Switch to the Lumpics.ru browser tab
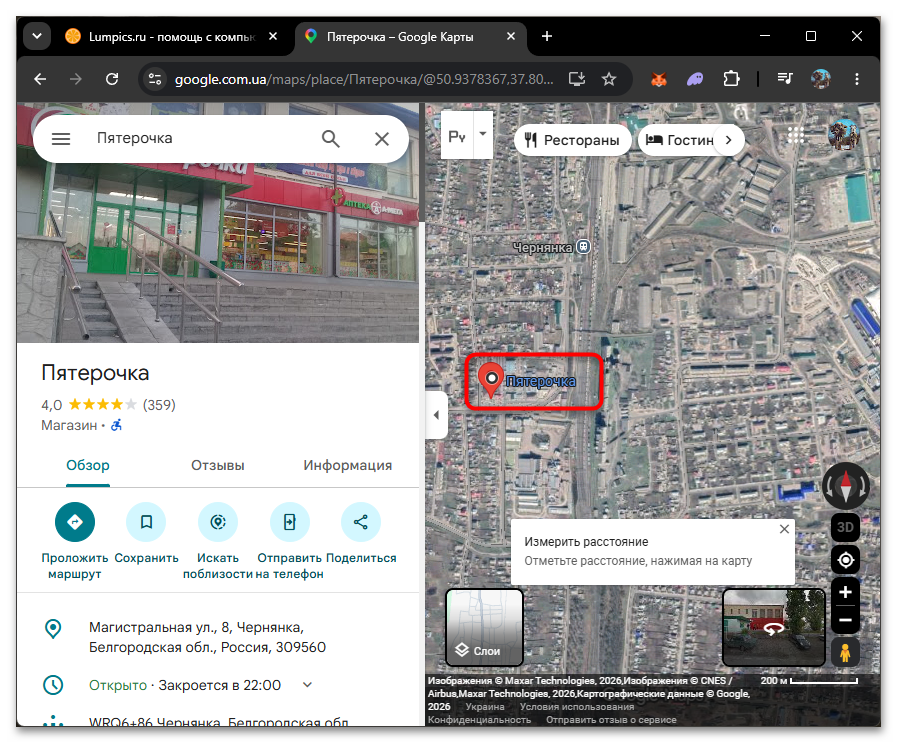 coord(172,37)
